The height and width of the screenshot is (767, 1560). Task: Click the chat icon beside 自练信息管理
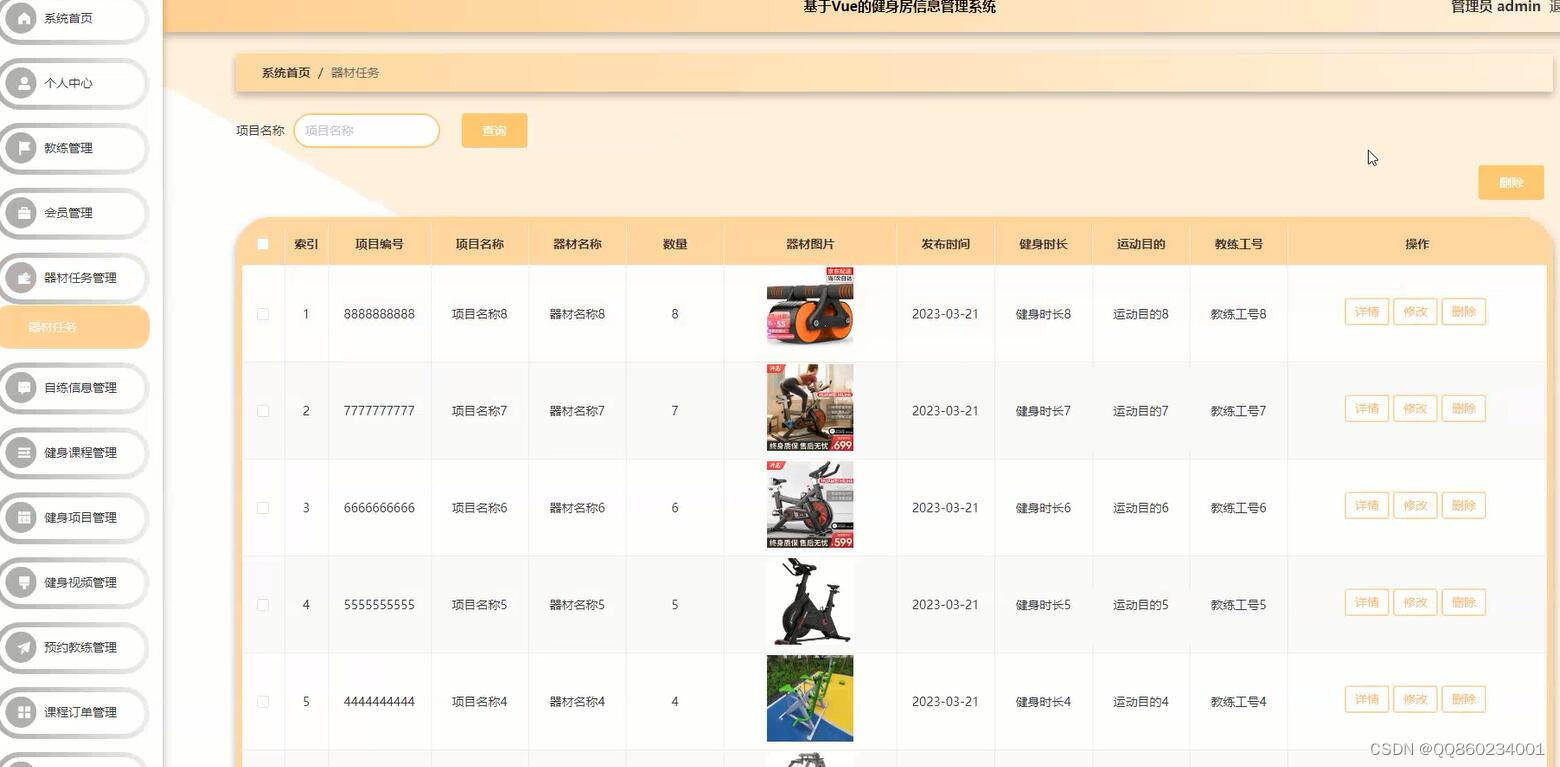(23, 388)
